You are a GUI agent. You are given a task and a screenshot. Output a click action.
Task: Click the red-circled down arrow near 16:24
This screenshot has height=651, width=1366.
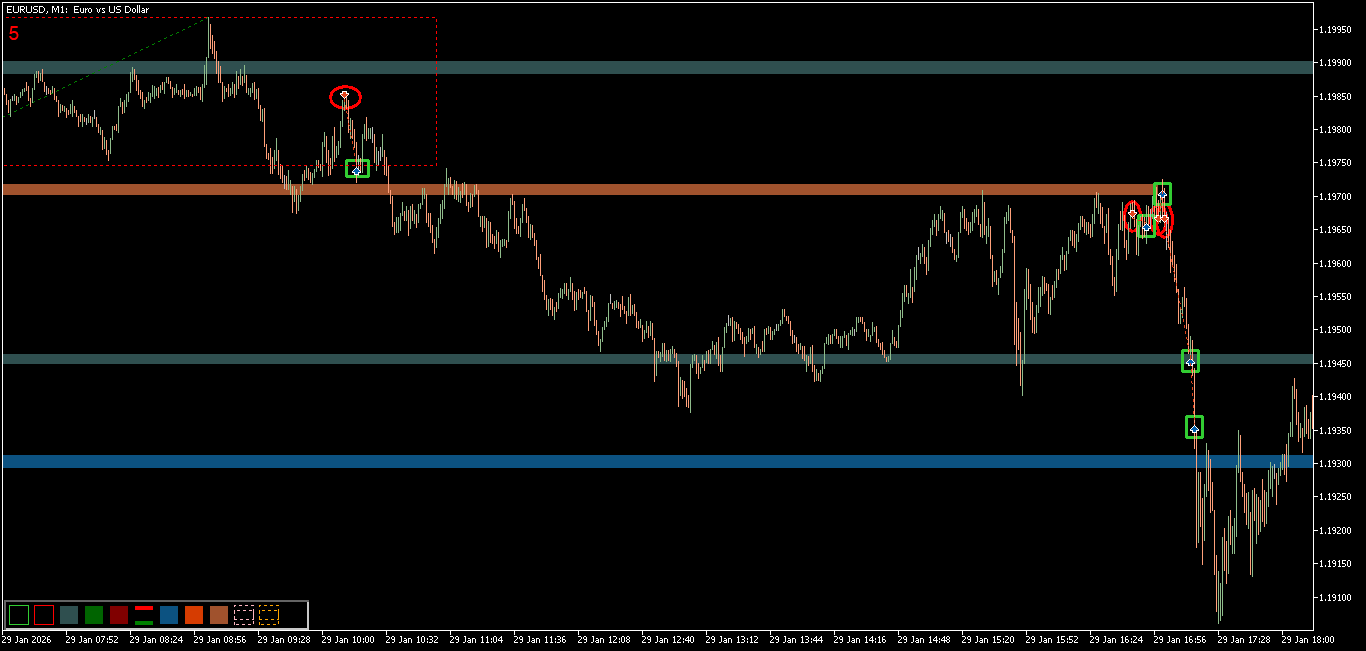[x=1132, y=213]
